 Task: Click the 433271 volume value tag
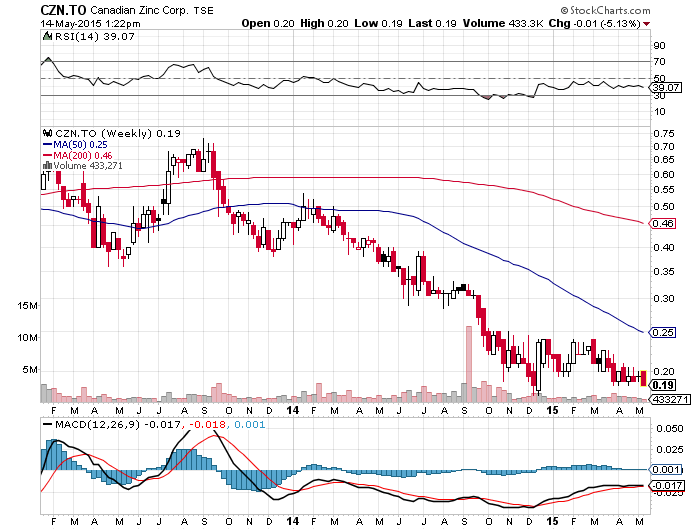point(667,398)
